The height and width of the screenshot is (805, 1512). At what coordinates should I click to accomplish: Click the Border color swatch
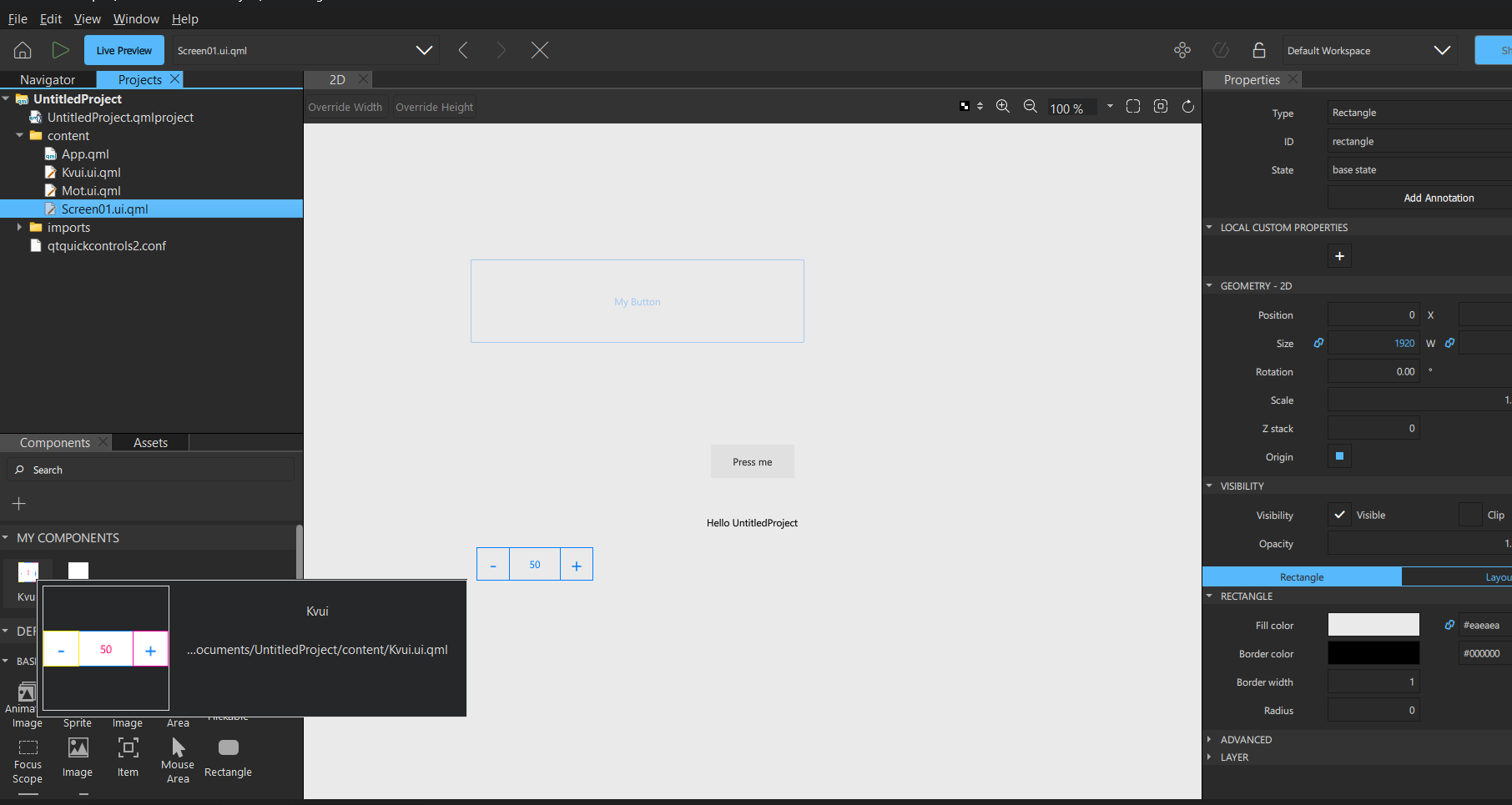[x=1373, y=653]
